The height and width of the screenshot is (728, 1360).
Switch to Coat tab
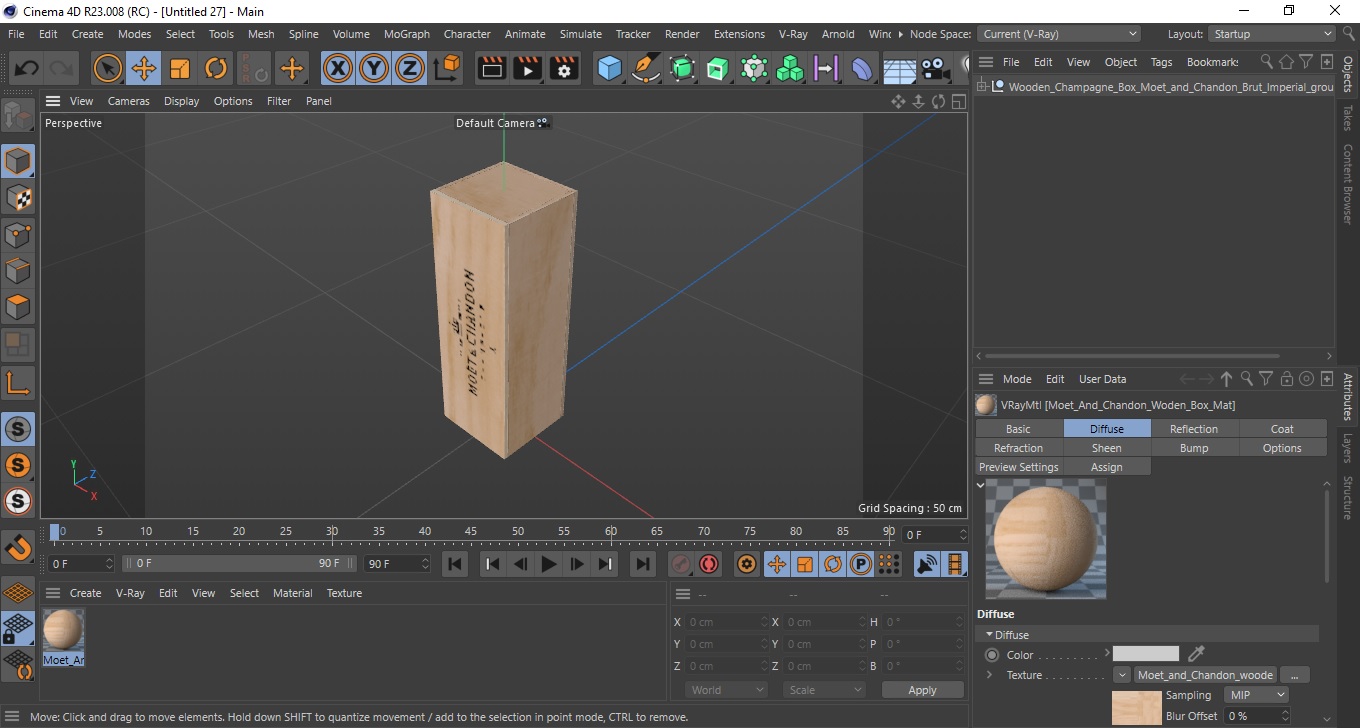point(1282,429)
